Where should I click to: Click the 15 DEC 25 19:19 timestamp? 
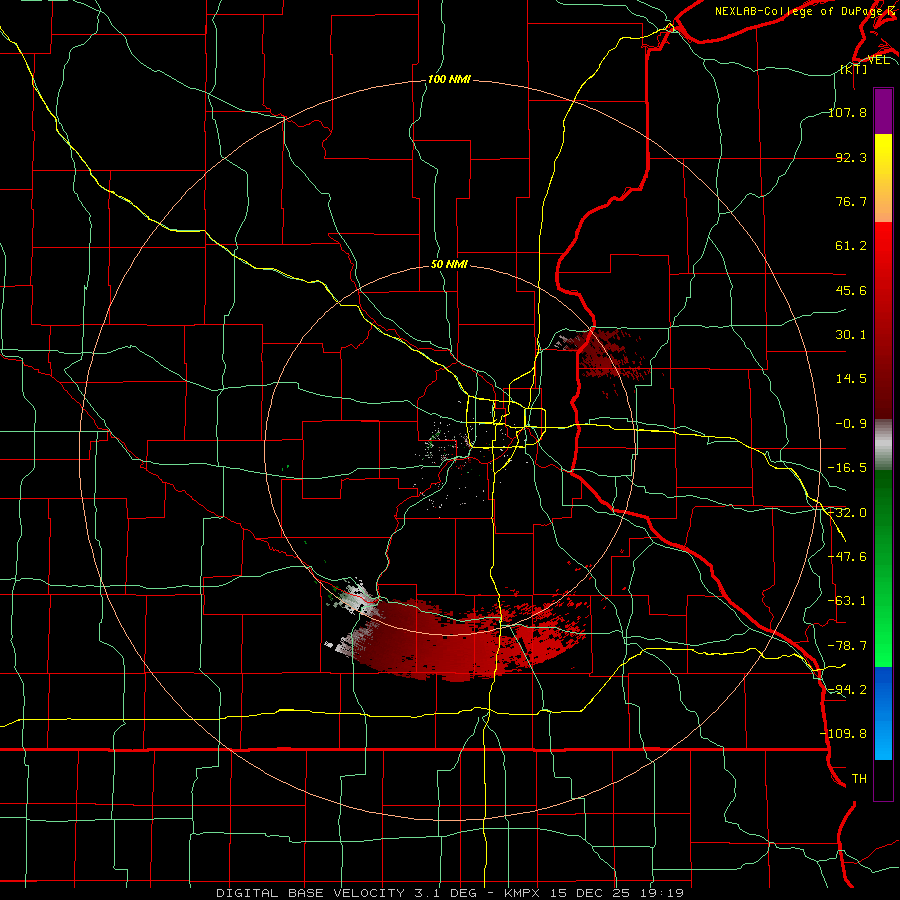(616, 893)
